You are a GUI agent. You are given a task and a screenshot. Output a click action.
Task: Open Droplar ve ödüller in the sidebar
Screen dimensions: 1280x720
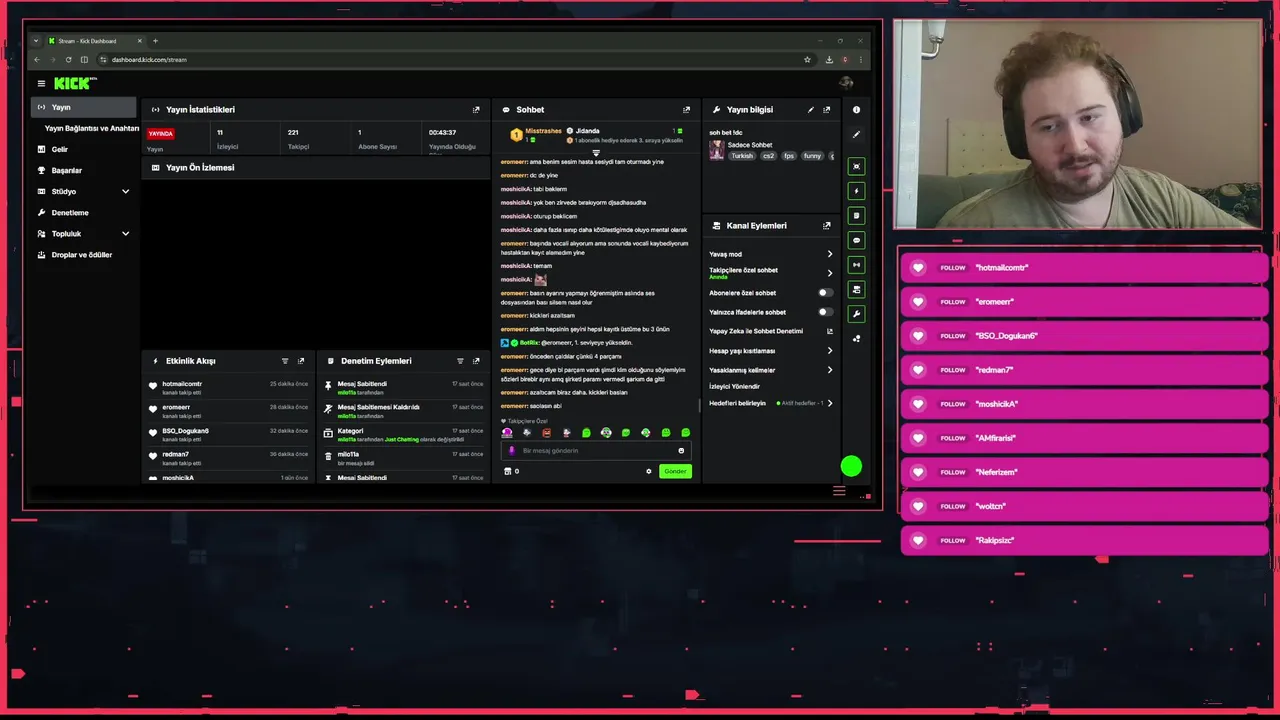pyautogui.click(x=84, y=255)
